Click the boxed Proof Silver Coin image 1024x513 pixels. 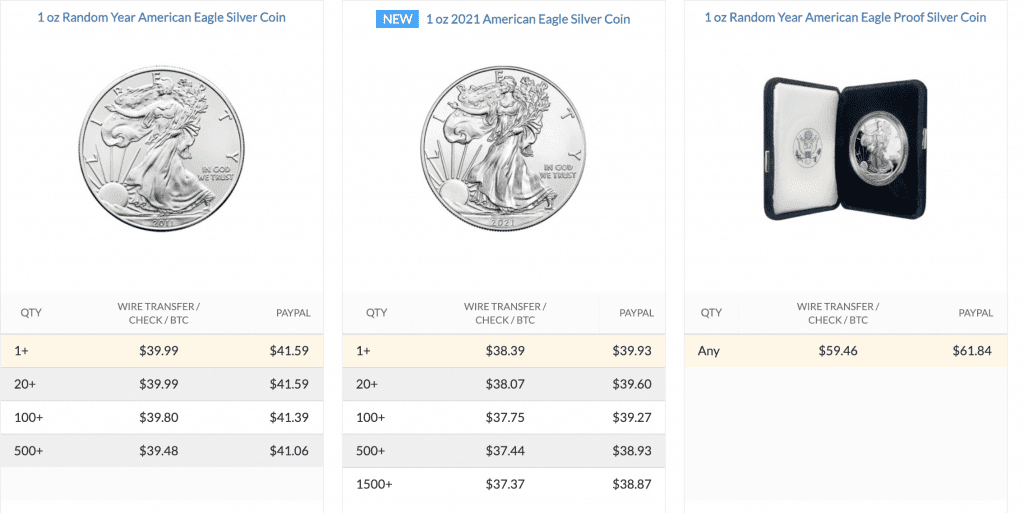pos(846,149)
